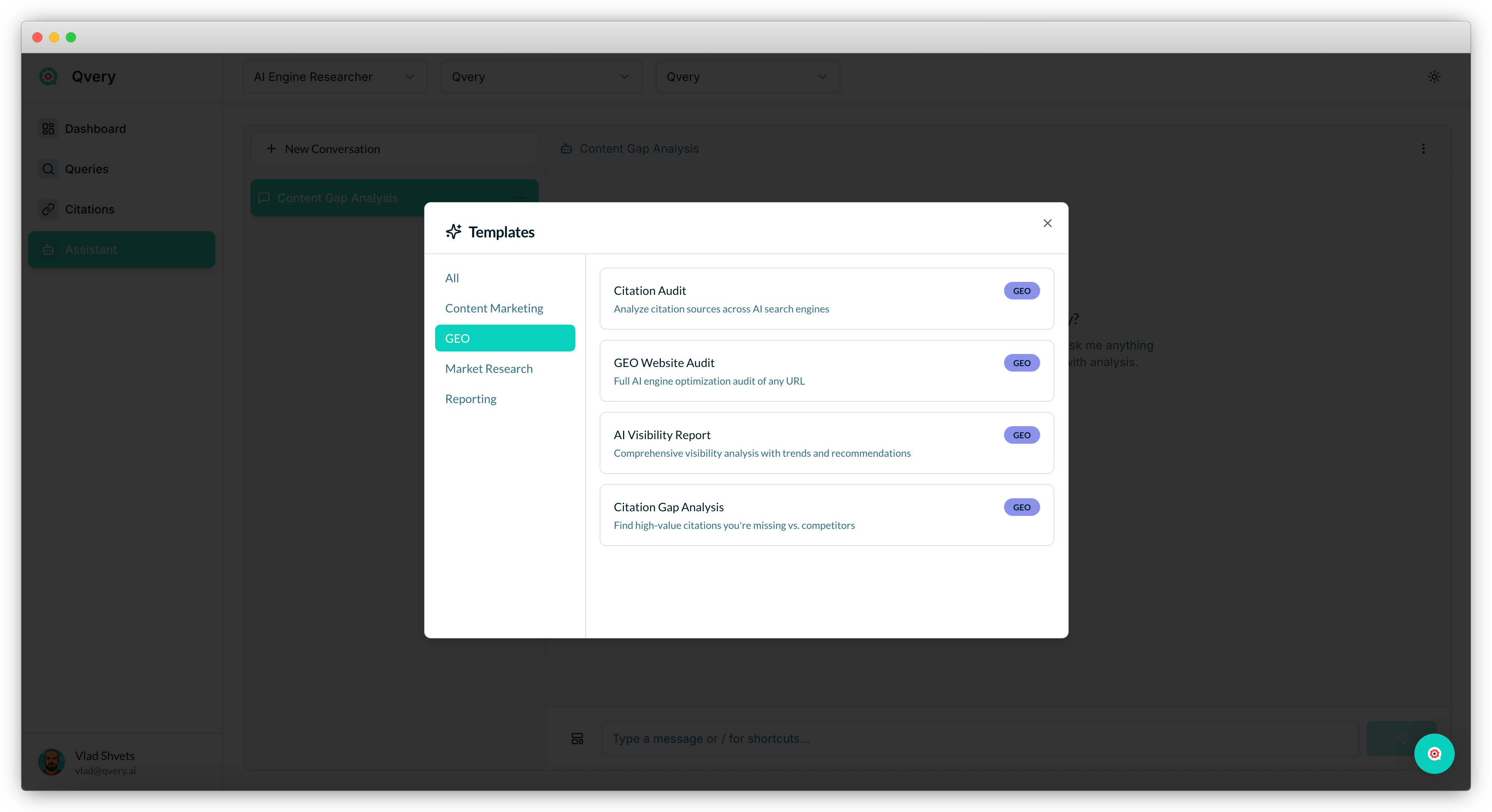Click the Qvery logo icon
Viewport: 1492px width, 812px height.
point(49,76)
